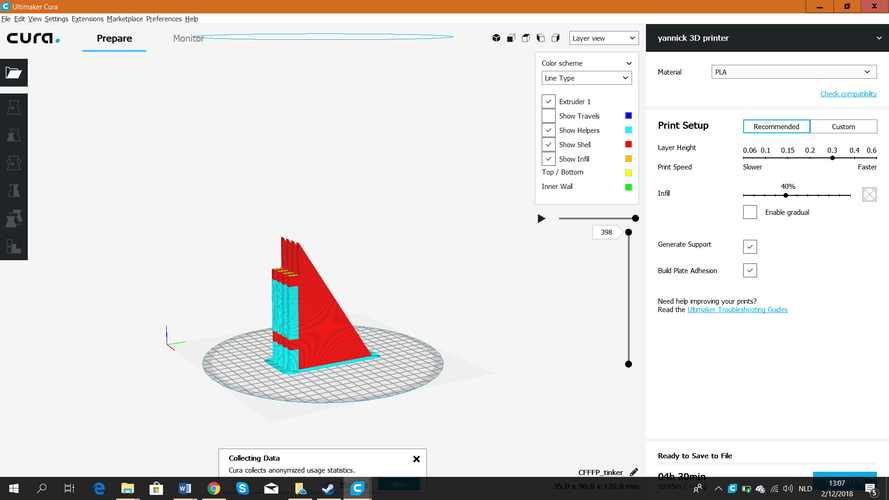Uncheck the Show Shell checkbox
Image resolution: width=889 pixels, height=500 pixels.
[x=548, y=144]
